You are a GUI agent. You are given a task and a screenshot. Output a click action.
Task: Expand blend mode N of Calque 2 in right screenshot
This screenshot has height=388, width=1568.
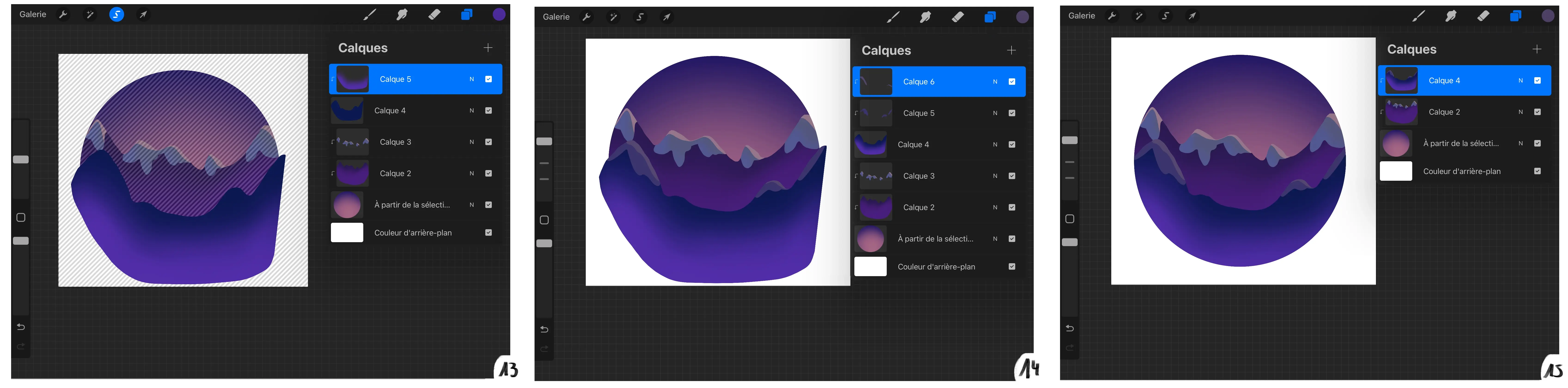pos(1521,112)
